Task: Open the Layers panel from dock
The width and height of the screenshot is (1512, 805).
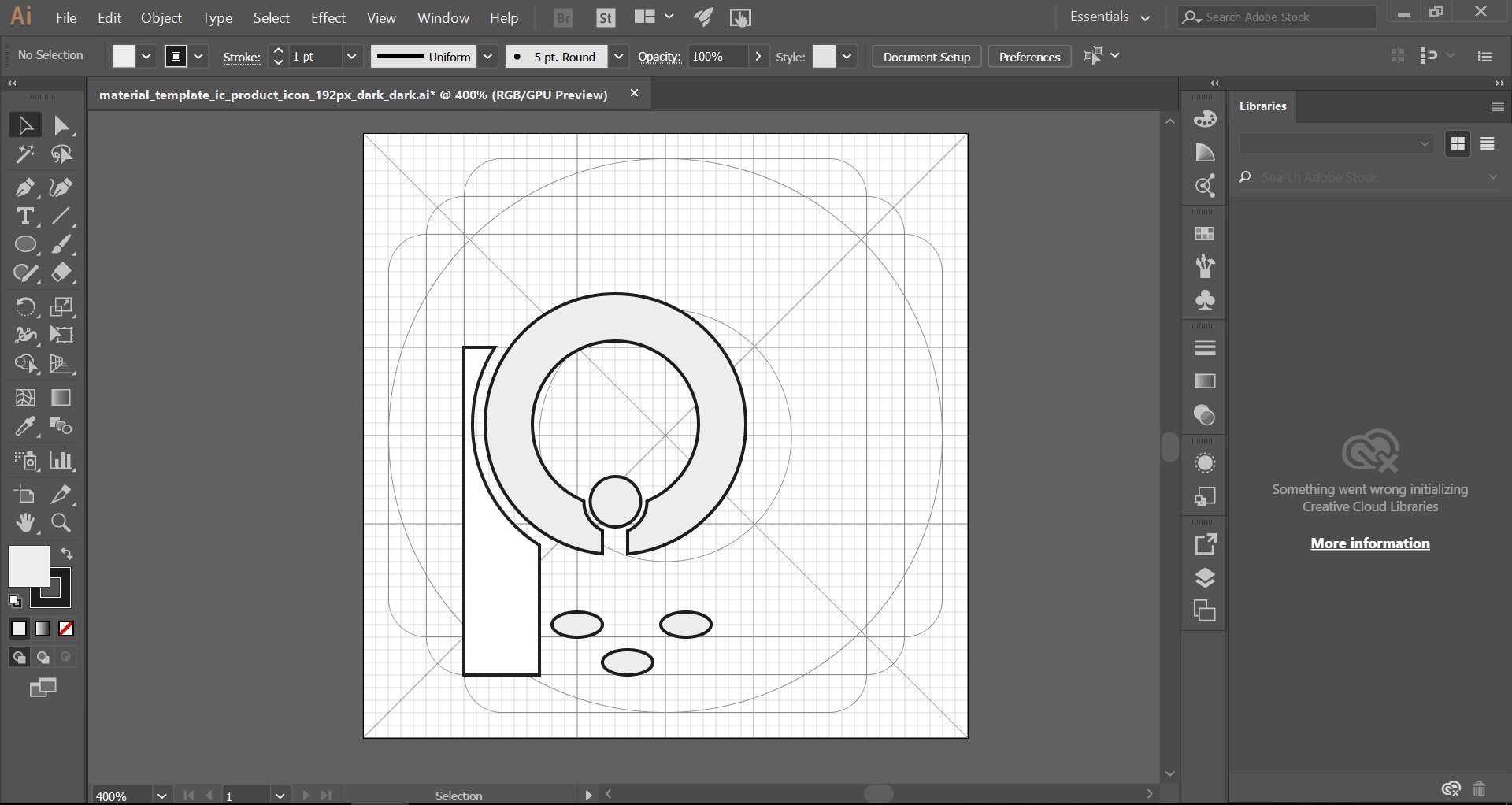Action: [1205, 578]
